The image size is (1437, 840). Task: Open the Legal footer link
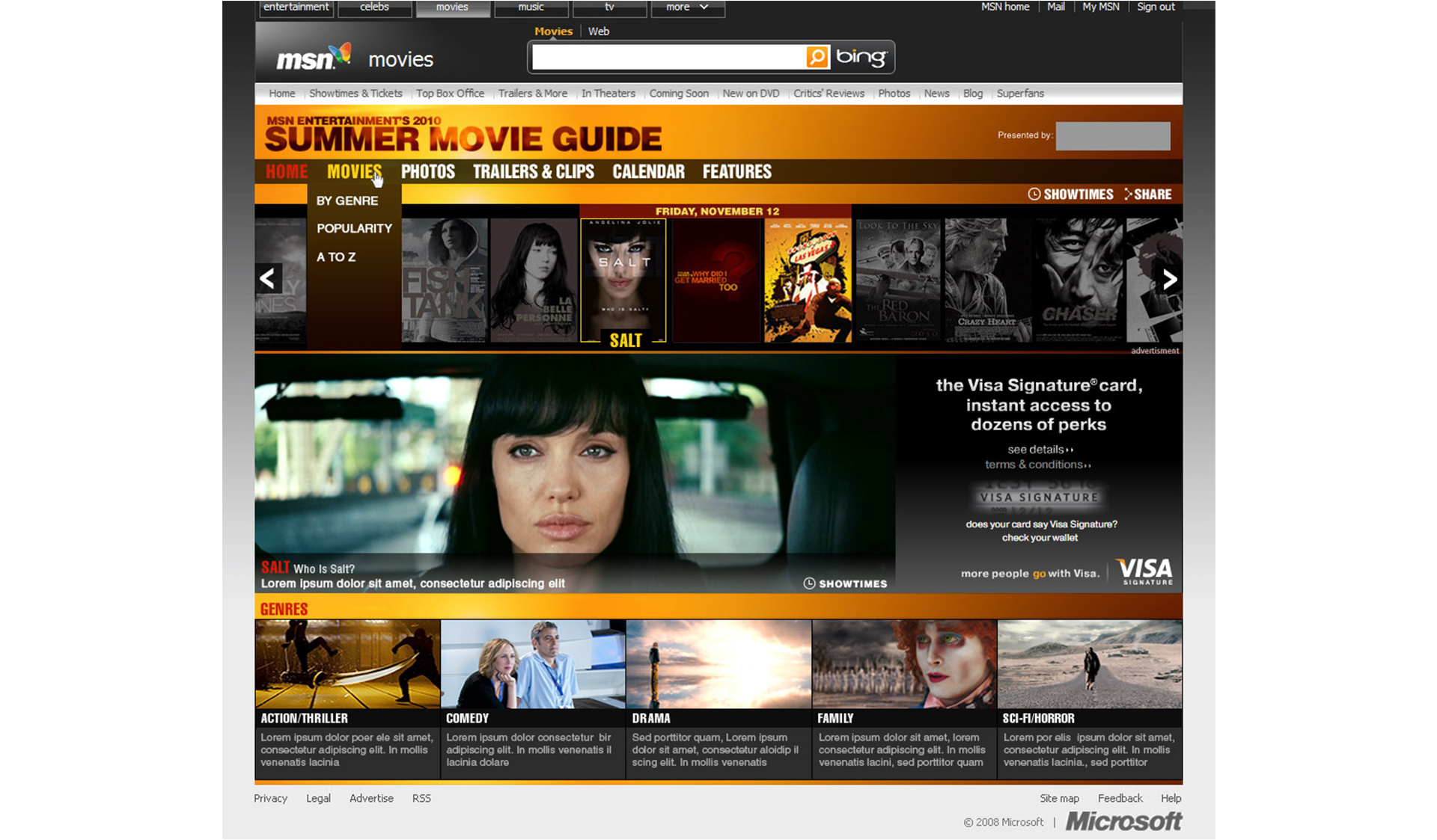tap(318, 799)
